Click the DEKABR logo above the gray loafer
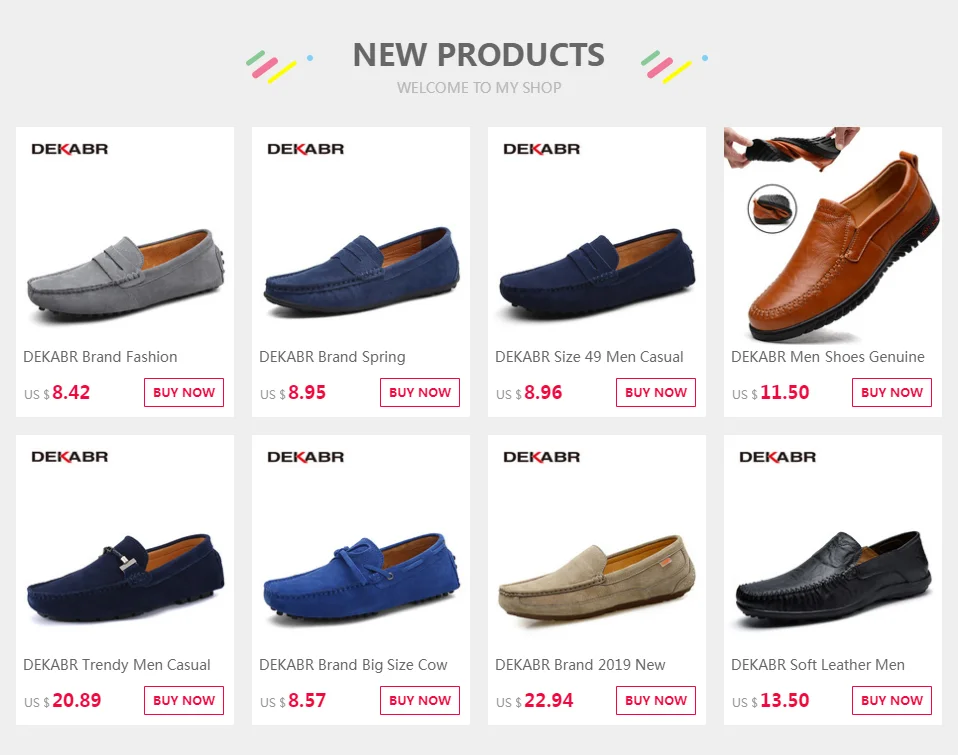 [70, 149]
